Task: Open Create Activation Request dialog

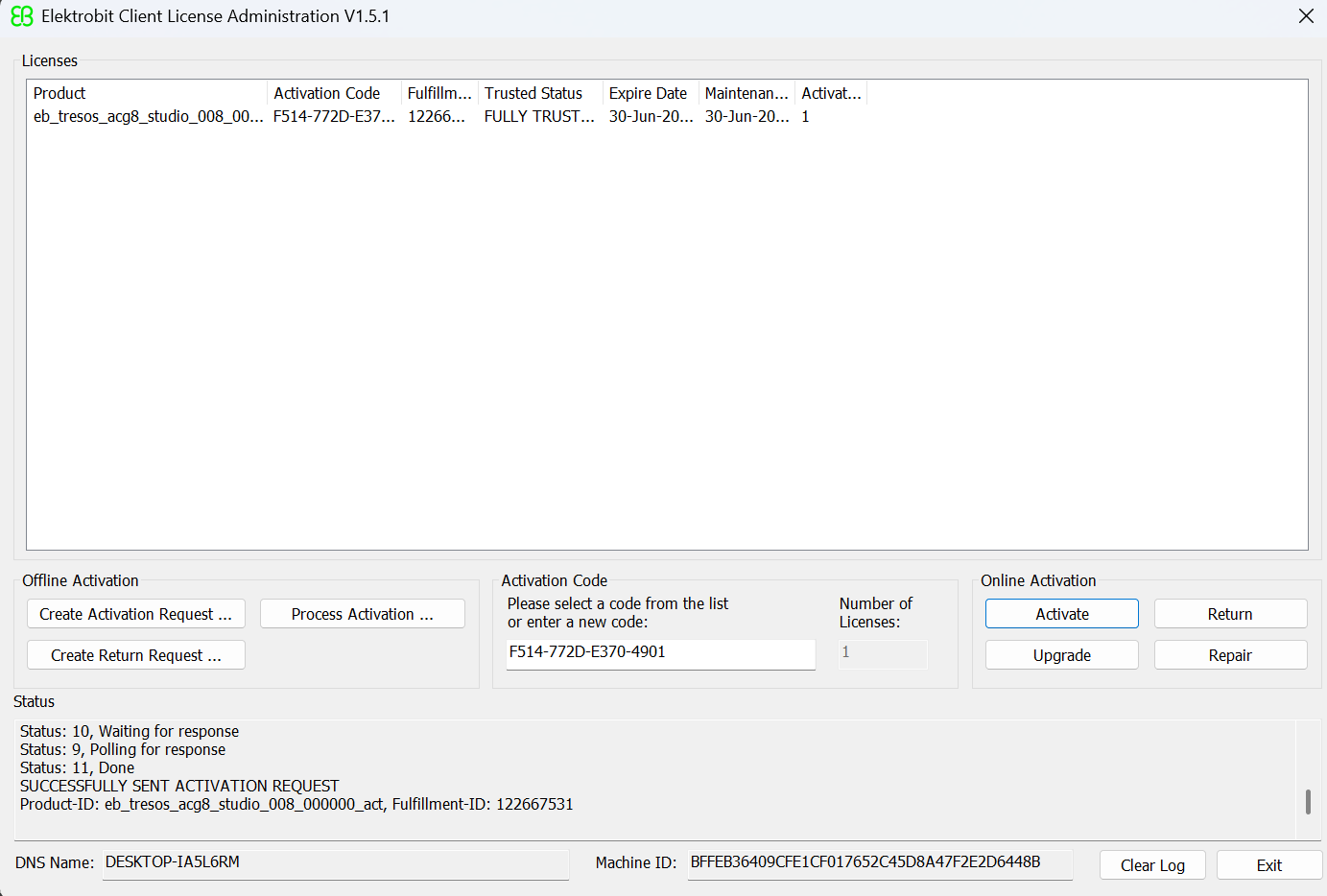Action: [136, 614]
